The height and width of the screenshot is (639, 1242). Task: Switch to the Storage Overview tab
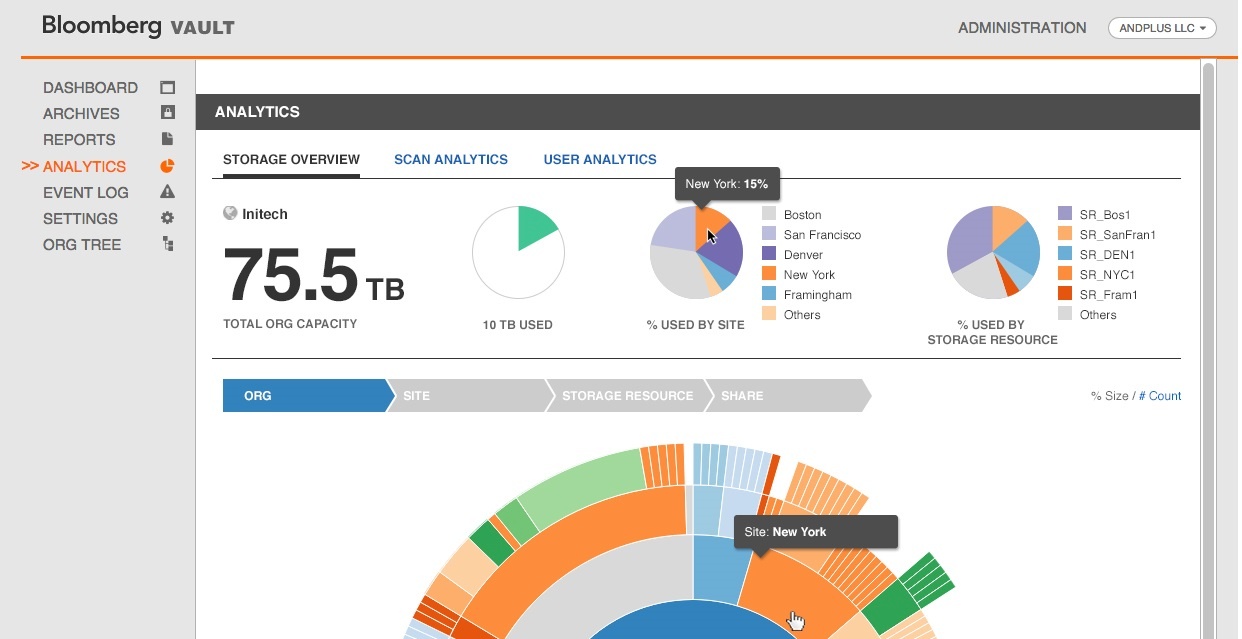pyautogui.click(x=291, y=159)
